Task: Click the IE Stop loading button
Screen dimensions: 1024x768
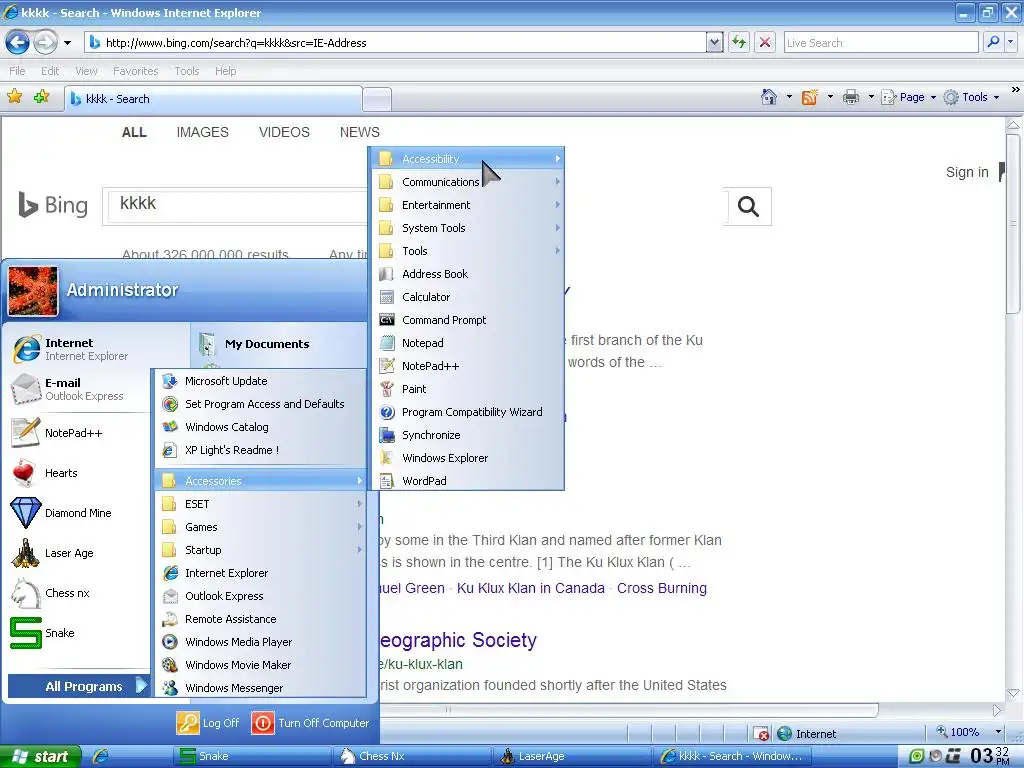Action: [765, 42]
